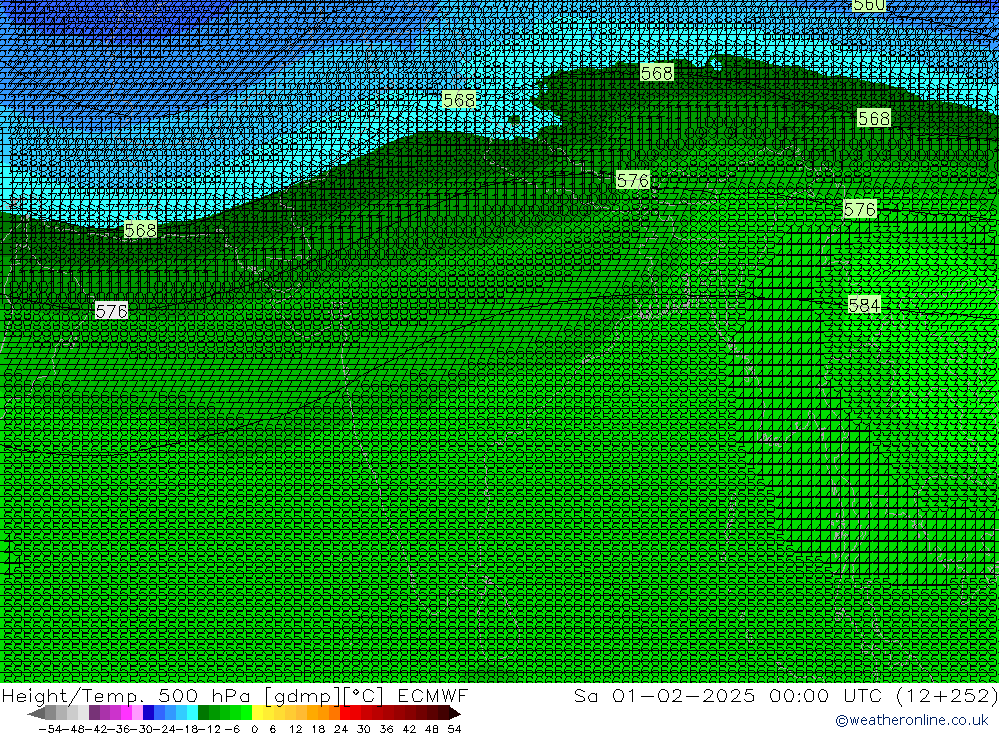Click the '0' legend value
The height and width of the screenshot is (733, 1000).
click(254, 729)
